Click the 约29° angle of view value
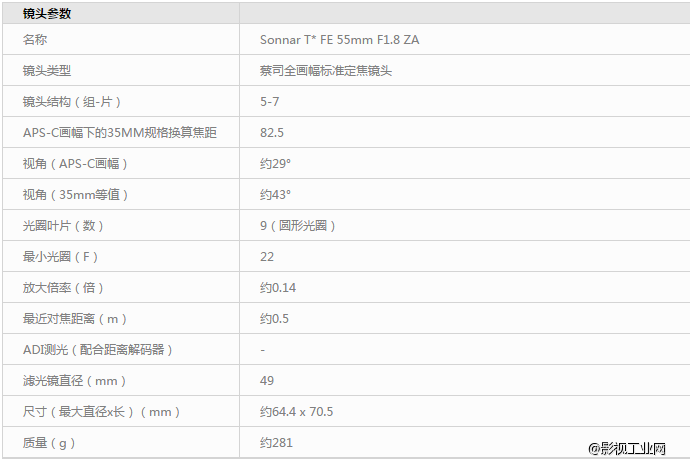This screenshot has height=461, width=690. click(275, 164)
